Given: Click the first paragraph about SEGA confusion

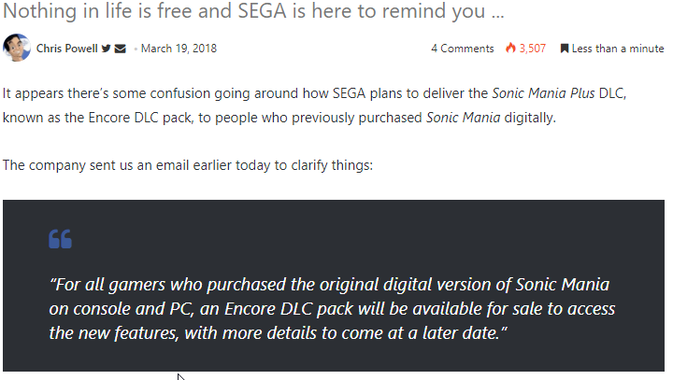Looking at the screenshot, I should click(x=314, y=106).
